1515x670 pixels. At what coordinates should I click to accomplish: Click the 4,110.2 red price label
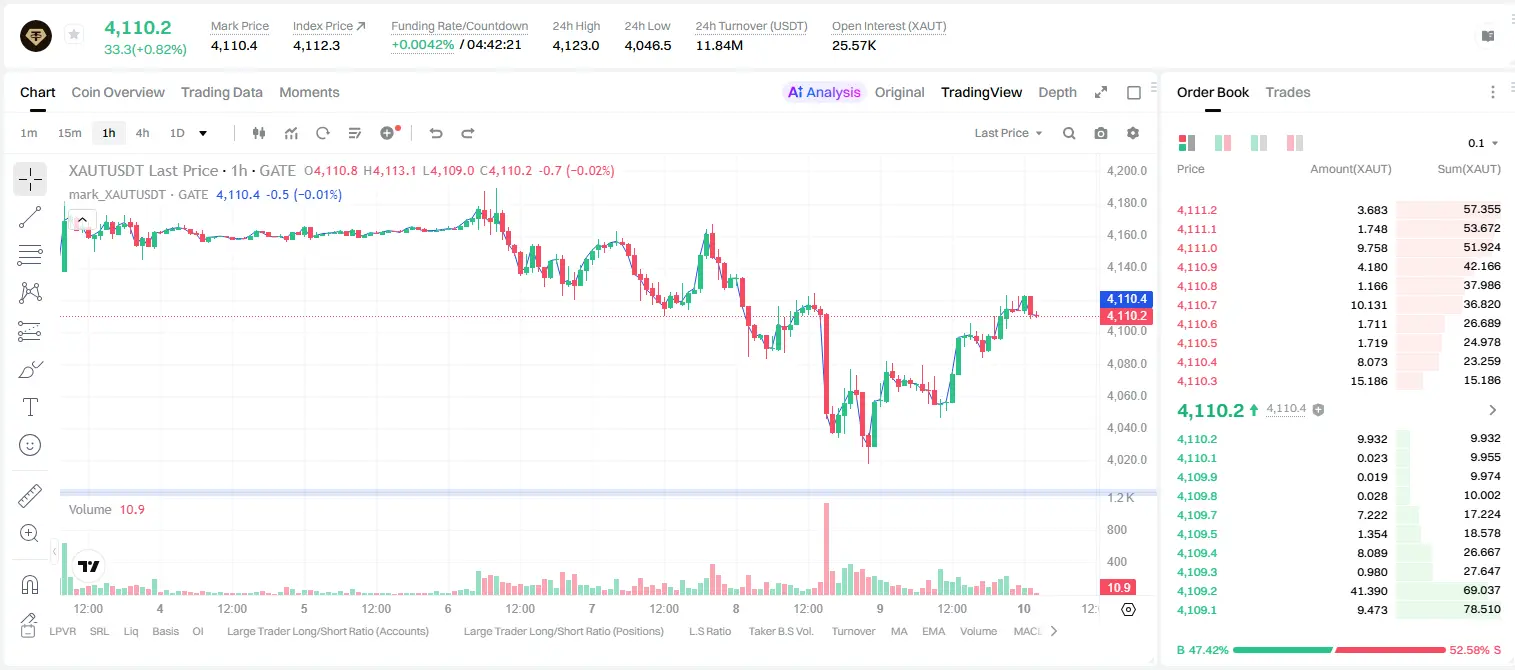pyautogui.click(x=1126, y=316)
